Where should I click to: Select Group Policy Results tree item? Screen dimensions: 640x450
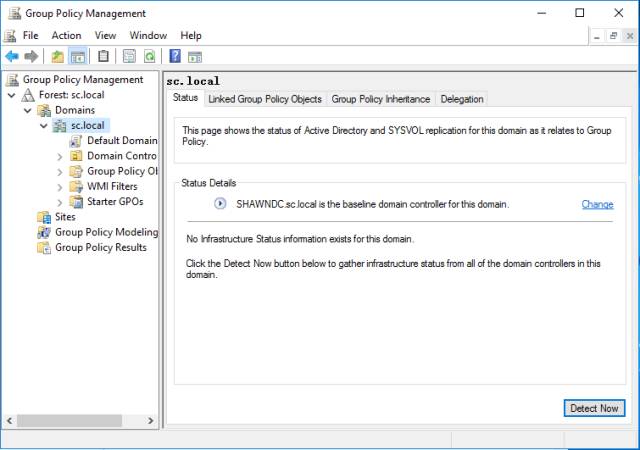coord(101,247)
